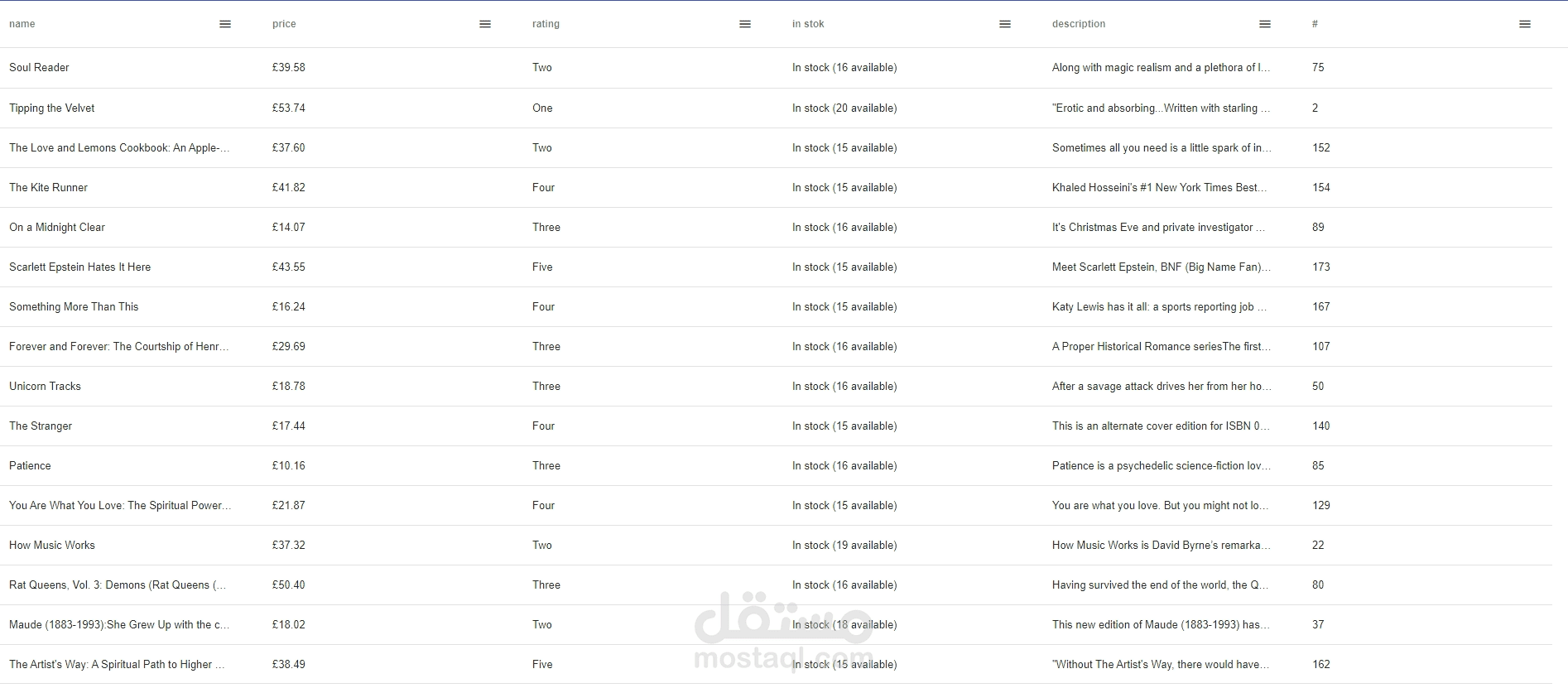Open the name column menu icon
This screenshot has height=688, width=1568.
[x=225, y=24]
